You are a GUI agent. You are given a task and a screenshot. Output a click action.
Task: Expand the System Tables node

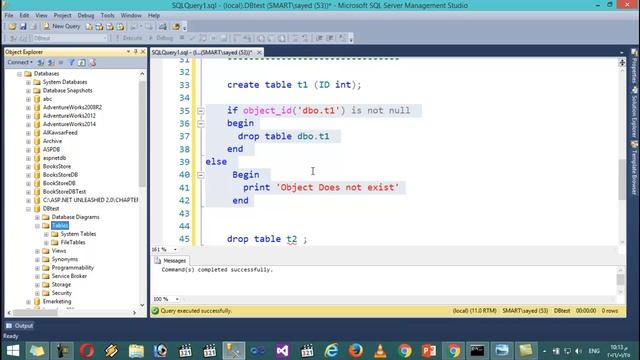point(46,234)
